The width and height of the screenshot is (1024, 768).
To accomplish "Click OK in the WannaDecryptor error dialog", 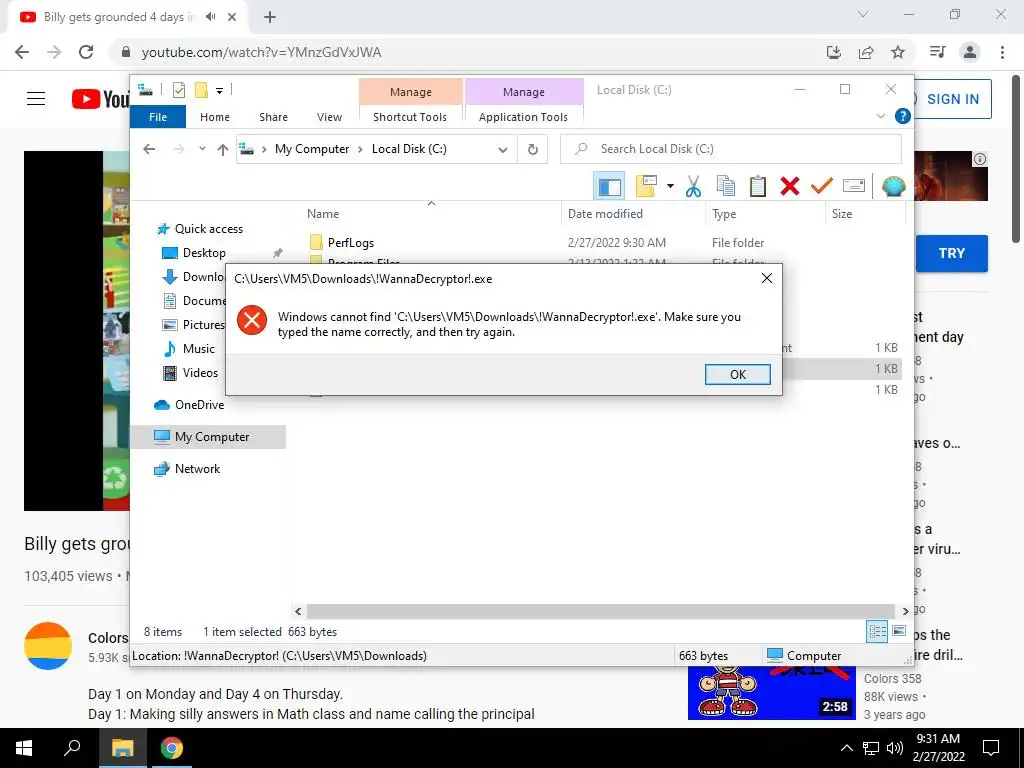I will [x=737, y=374].
